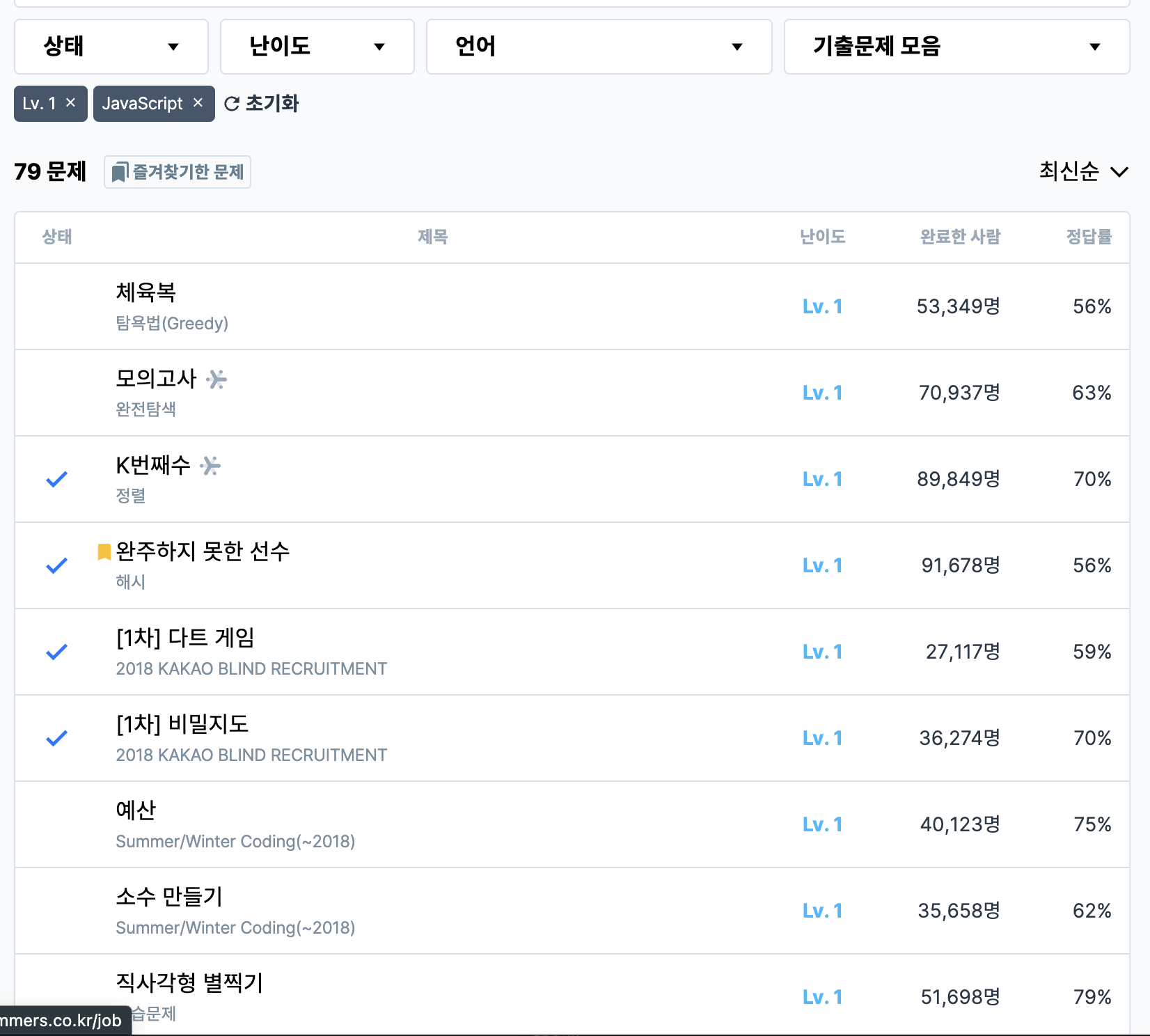Click the checkmark on 완주하지 못한 선수 row
Viewport: 1150px width, 1036px height.
tap(56, 565)
